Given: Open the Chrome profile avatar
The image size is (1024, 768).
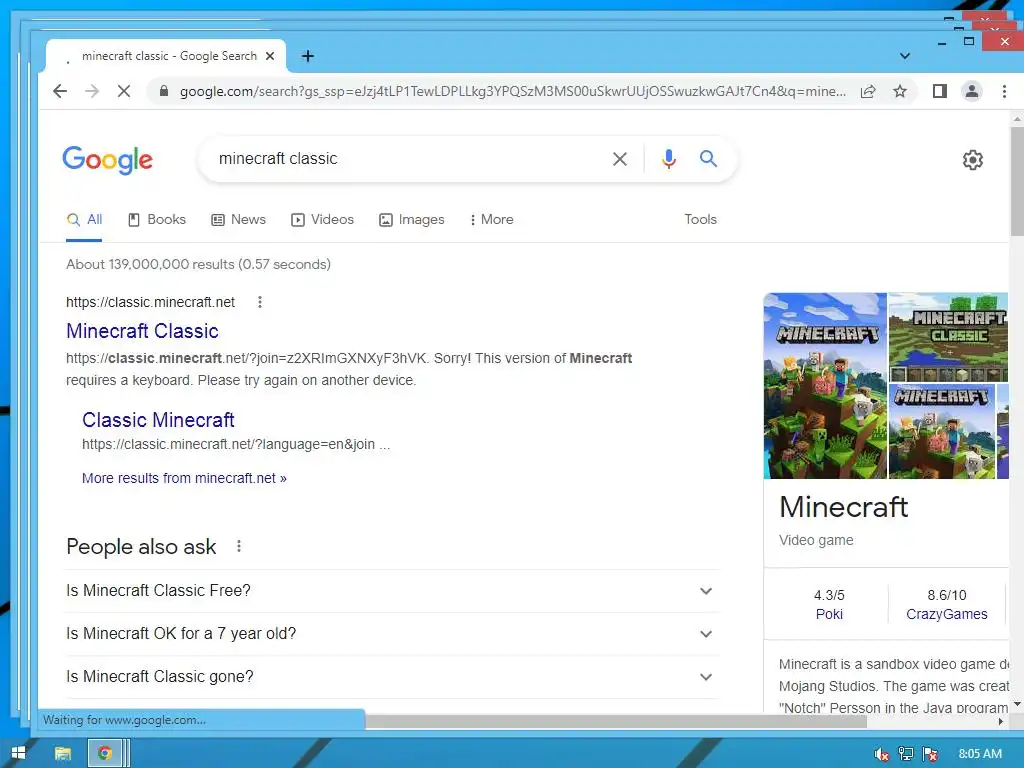Looking at the screenshot, I should 972,91.
